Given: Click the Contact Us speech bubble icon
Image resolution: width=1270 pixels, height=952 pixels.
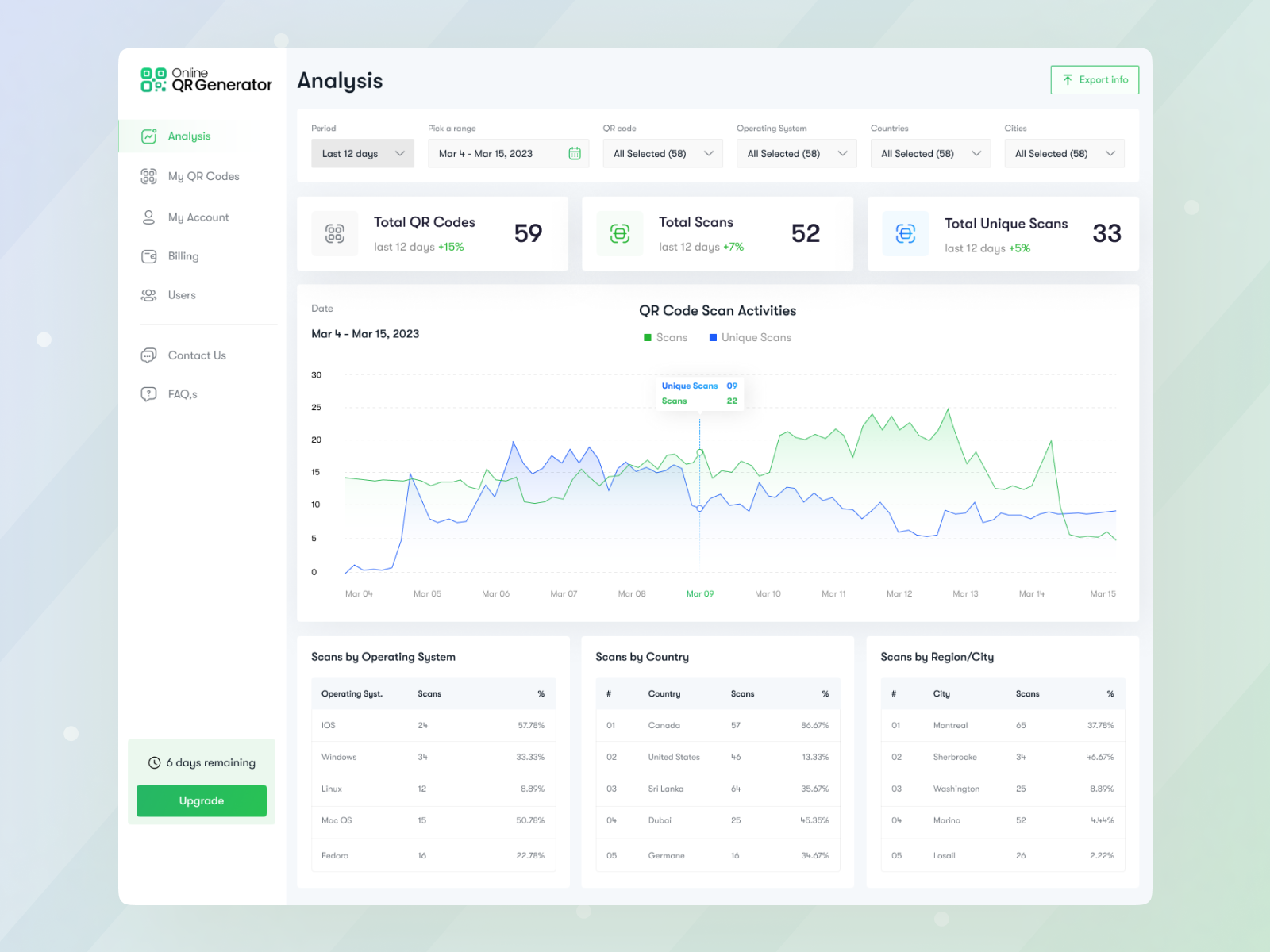Looking at the screenshot, I should (148, 355).
